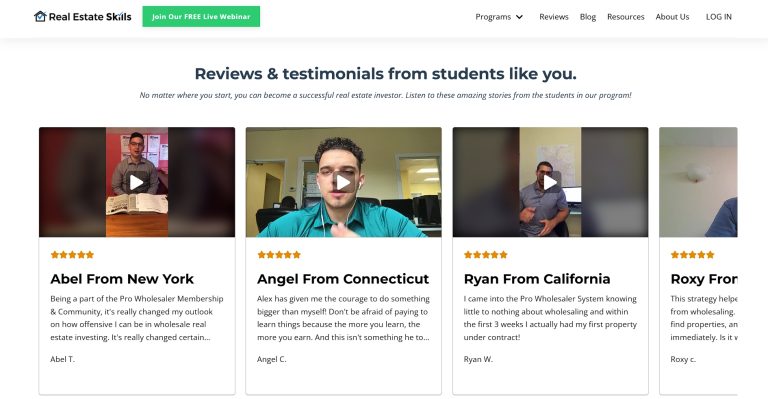Play Angel From Connecticut video
The height and width of the screenshot is (399, 768).
click(343, 182)
